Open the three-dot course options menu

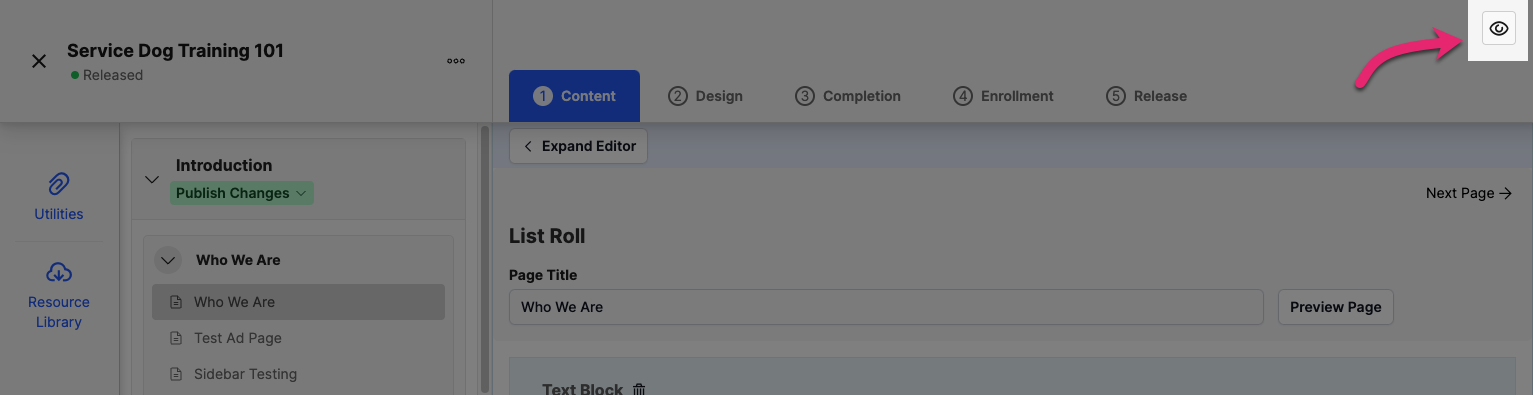coord(456,61)
